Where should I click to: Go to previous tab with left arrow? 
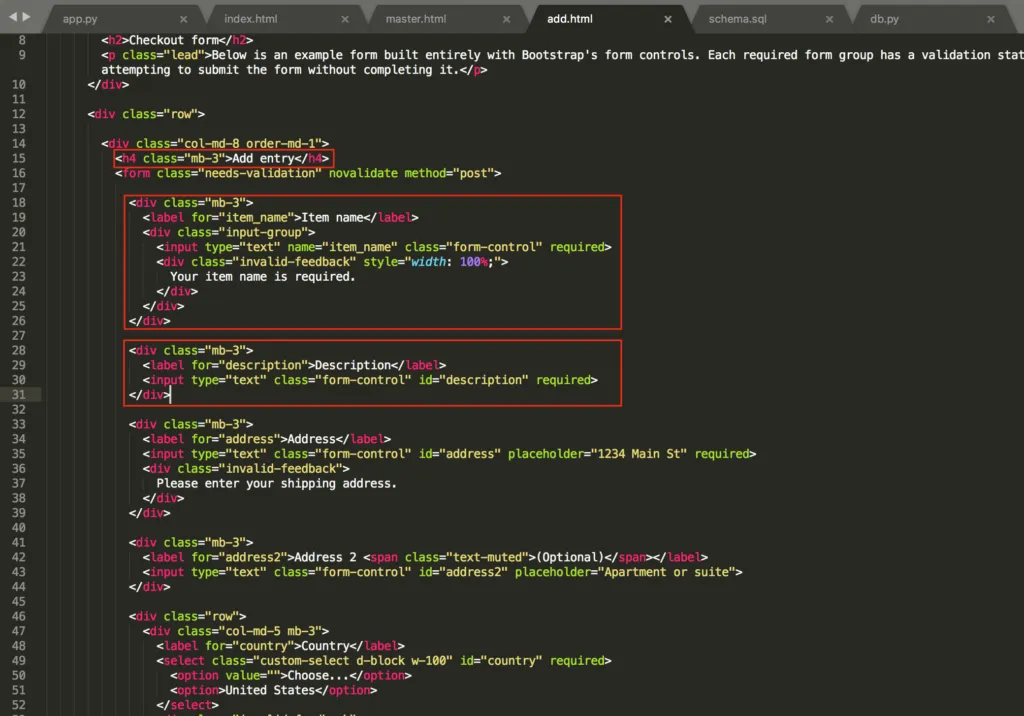pos(12,16)
